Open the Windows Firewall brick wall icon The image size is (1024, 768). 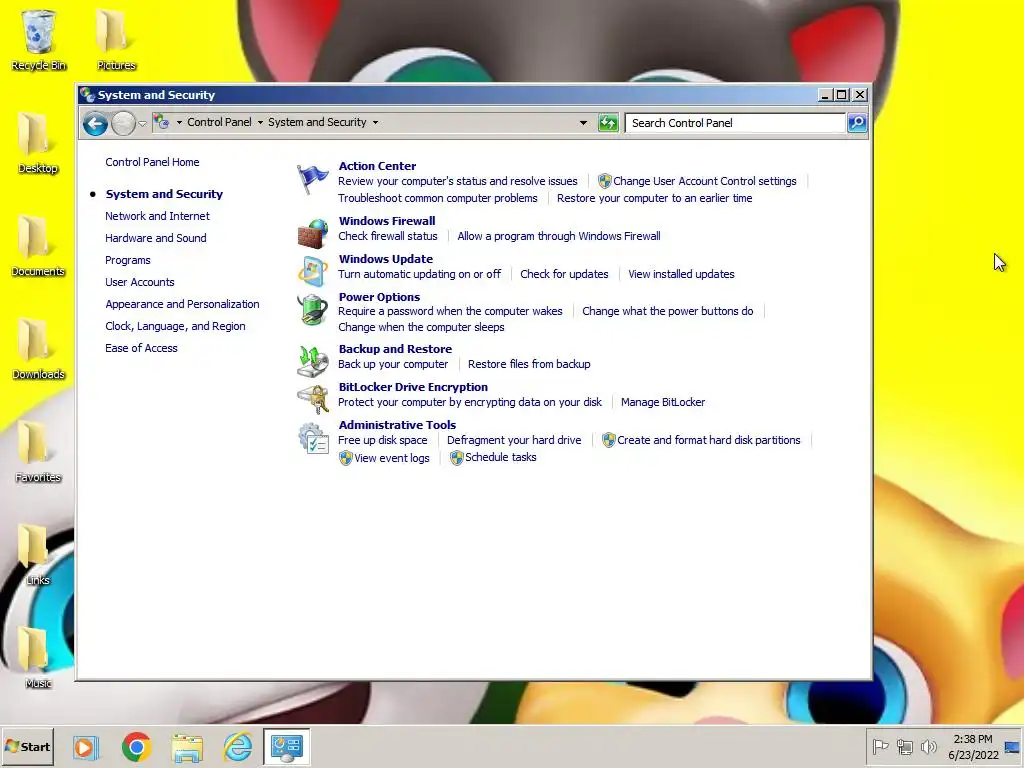[313, 233]
